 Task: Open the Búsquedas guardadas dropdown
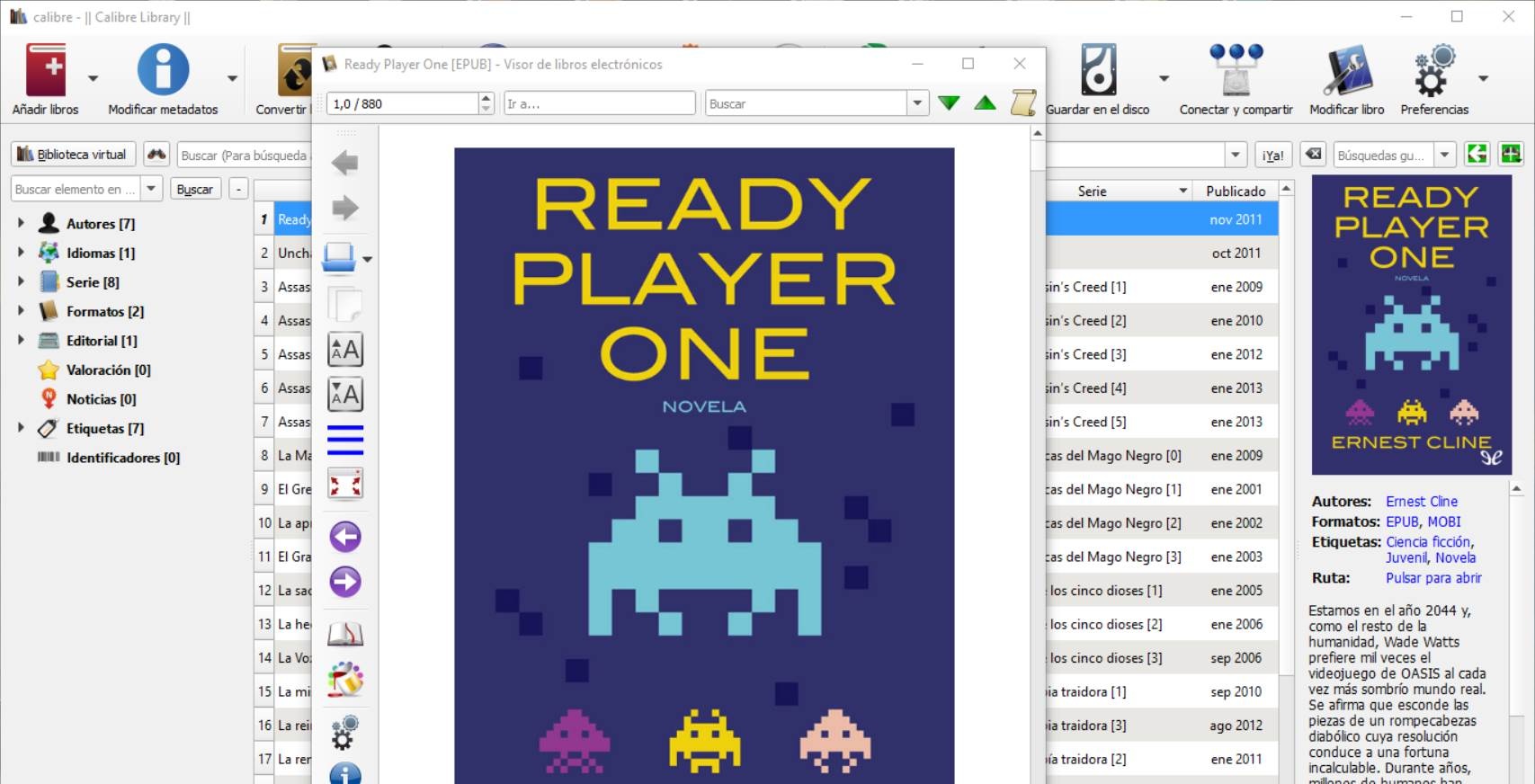1444,155
